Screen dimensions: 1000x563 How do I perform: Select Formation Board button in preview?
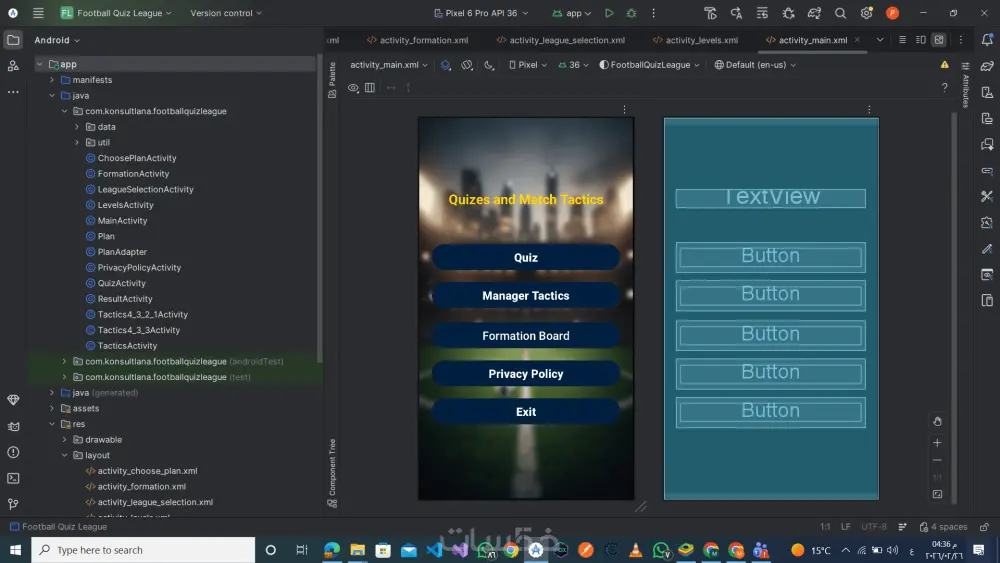point(526,335)
